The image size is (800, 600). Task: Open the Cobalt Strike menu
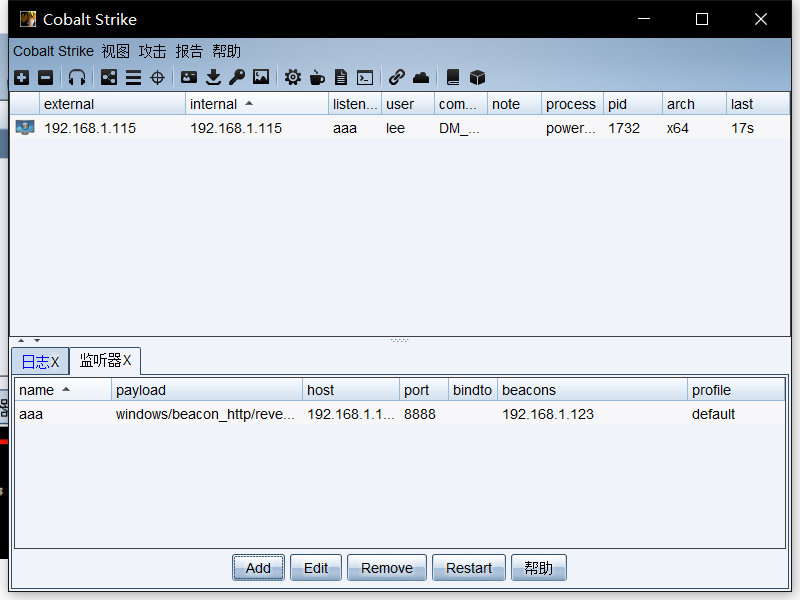pyautogui.click(x=54, y=51)
